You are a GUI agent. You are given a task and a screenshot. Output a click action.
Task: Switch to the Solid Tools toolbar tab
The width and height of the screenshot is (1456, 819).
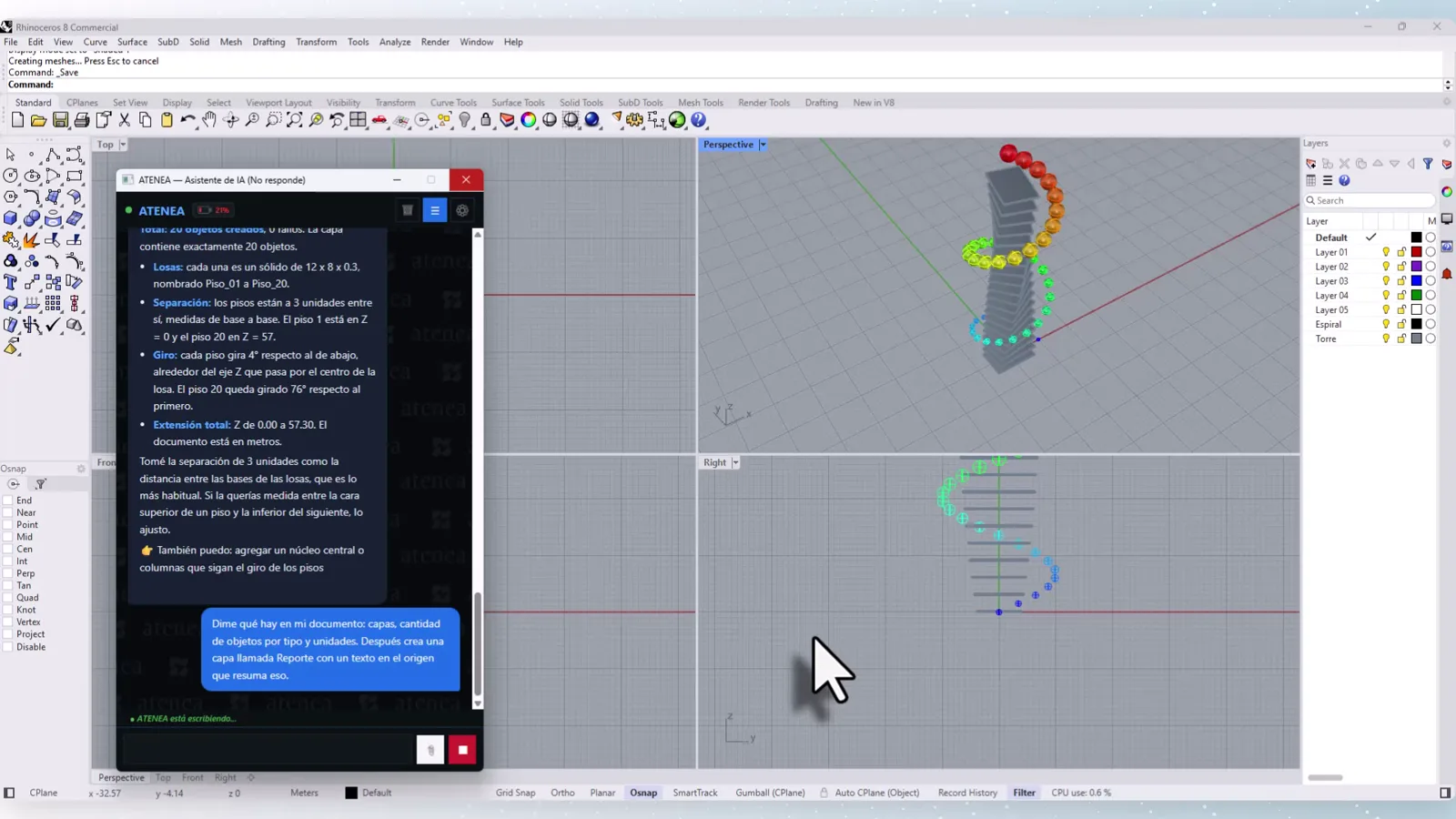(581, 103)
